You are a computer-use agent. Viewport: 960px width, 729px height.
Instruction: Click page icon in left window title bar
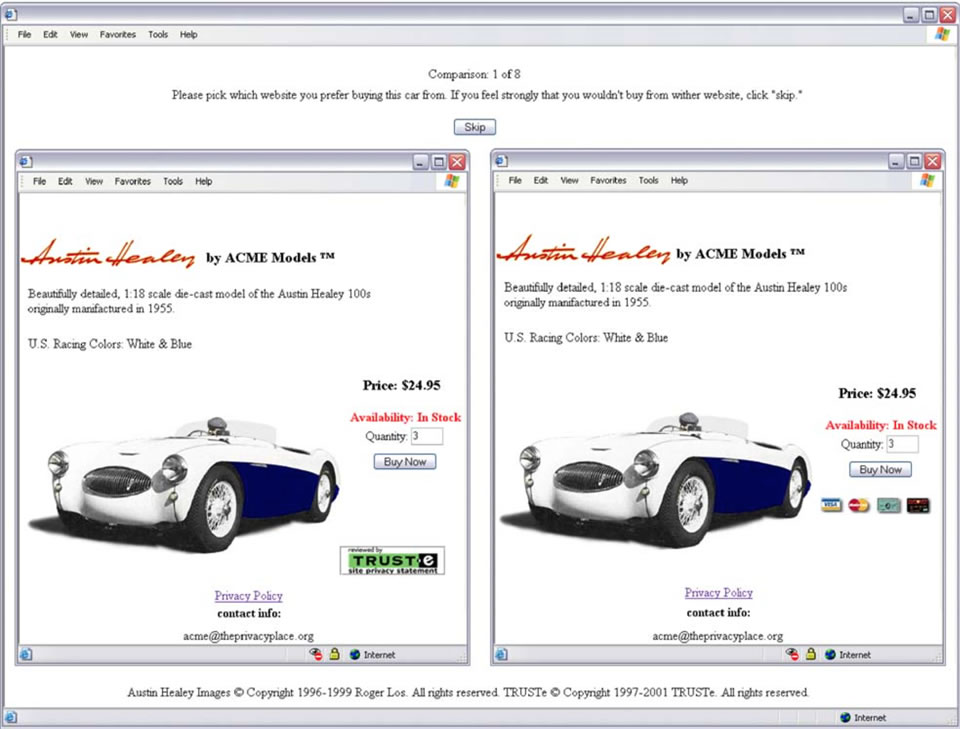tap(26, 162)
